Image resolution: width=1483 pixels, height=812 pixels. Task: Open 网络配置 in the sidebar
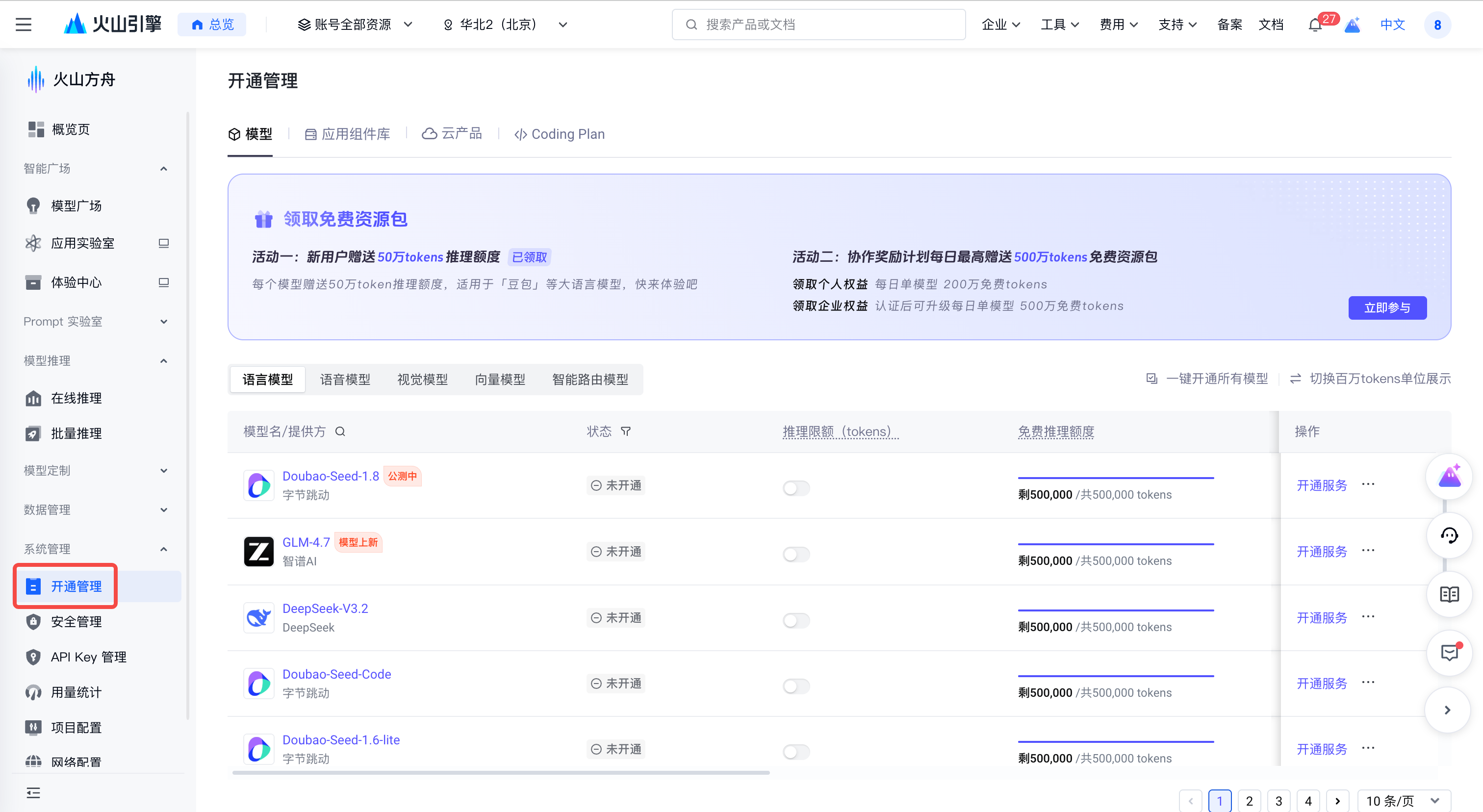[76, 762]
